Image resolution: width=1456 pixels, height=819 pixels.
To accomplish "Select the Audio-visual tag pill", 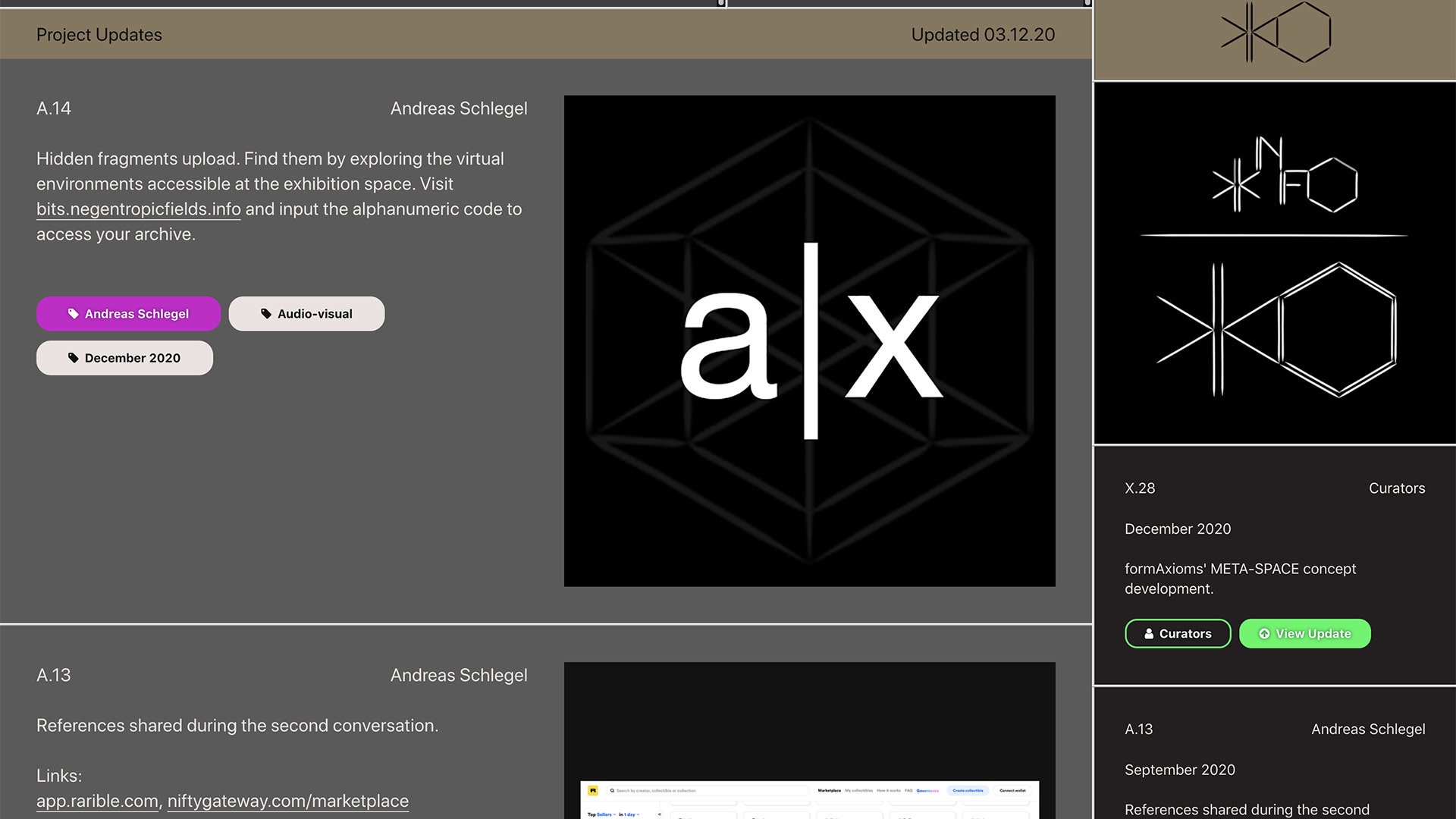I will click(x=306, y=314).
